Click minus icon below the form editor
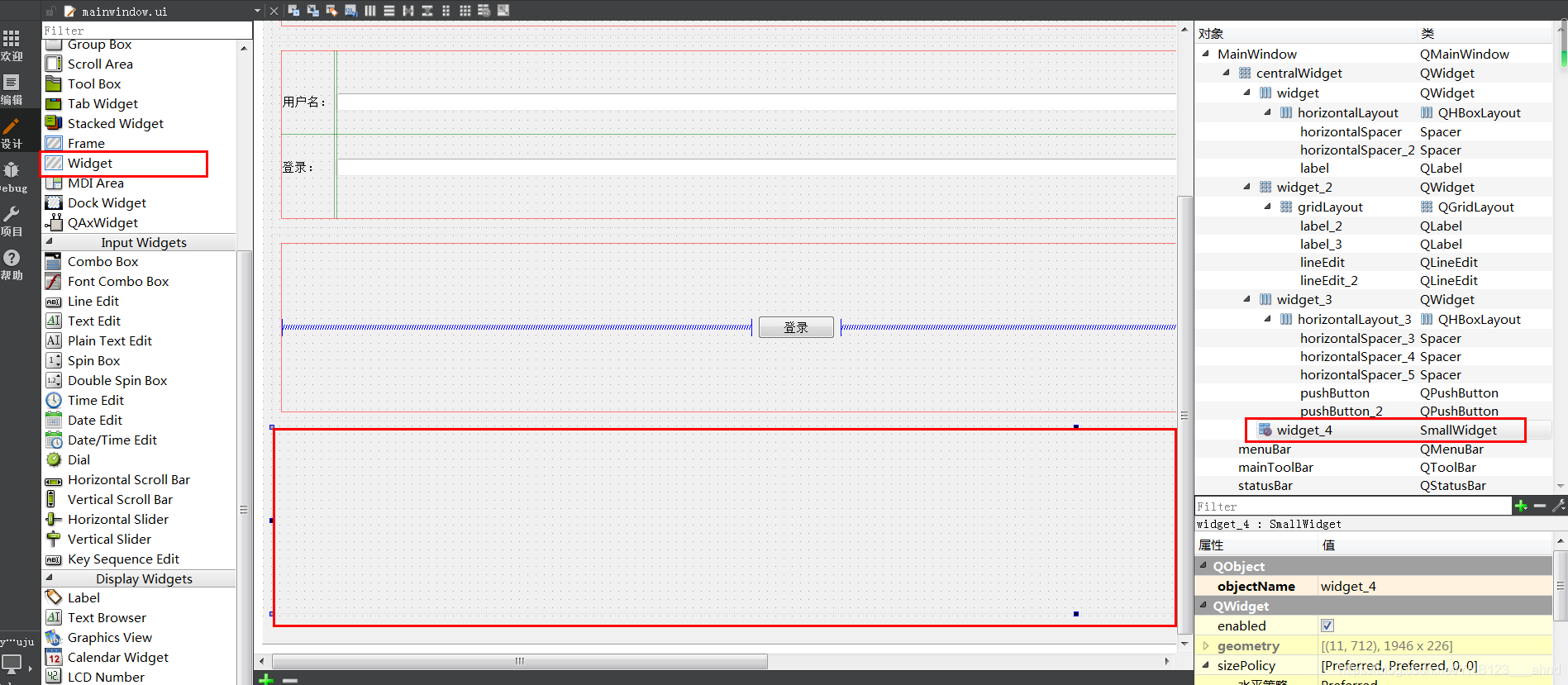The width and height of the screenshot is (1568, 685). click(290, 680)
